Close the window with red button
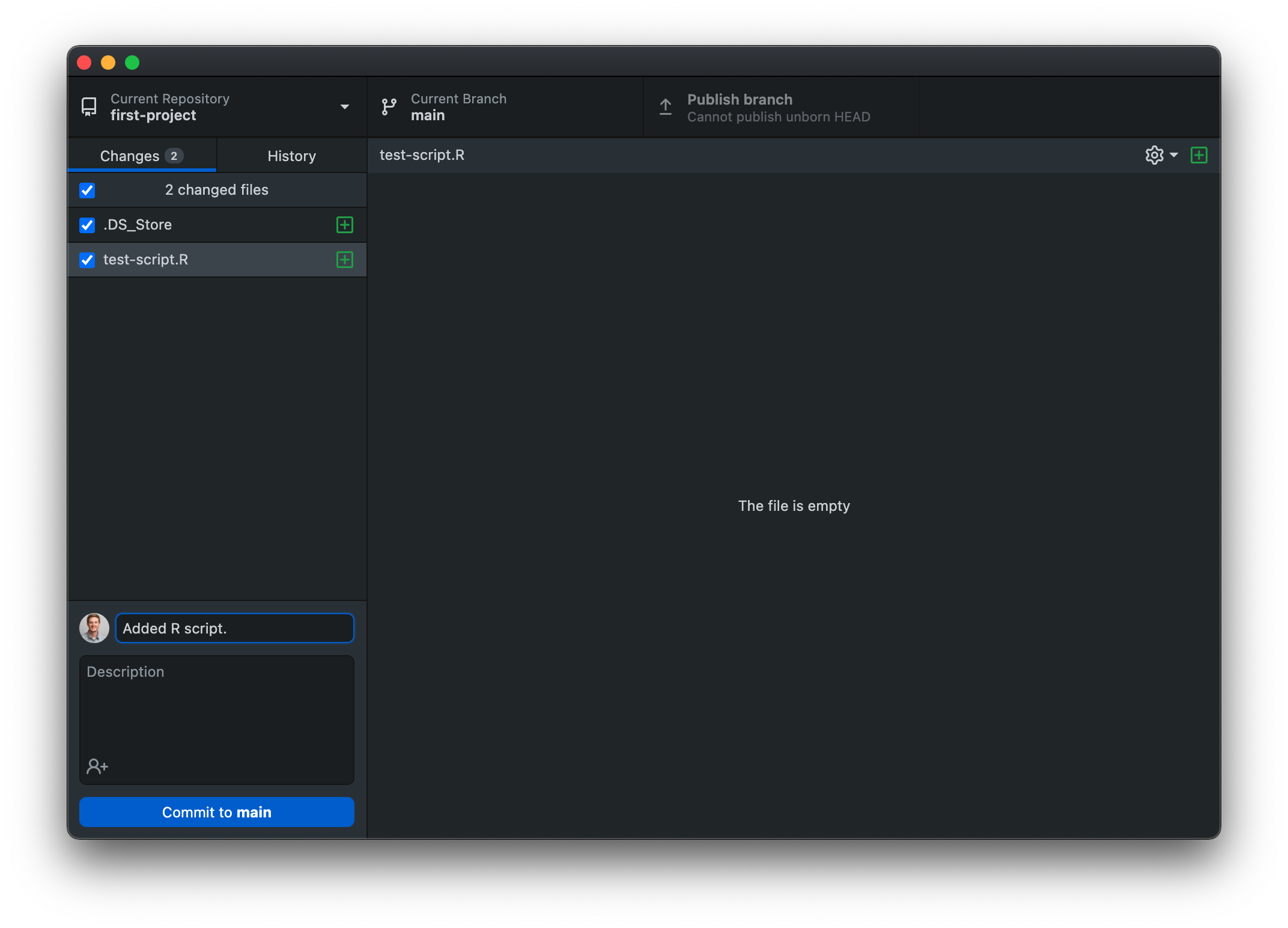Image resolution: width=1288 pixels, height=928 pixels. click(x=84, y=63)
